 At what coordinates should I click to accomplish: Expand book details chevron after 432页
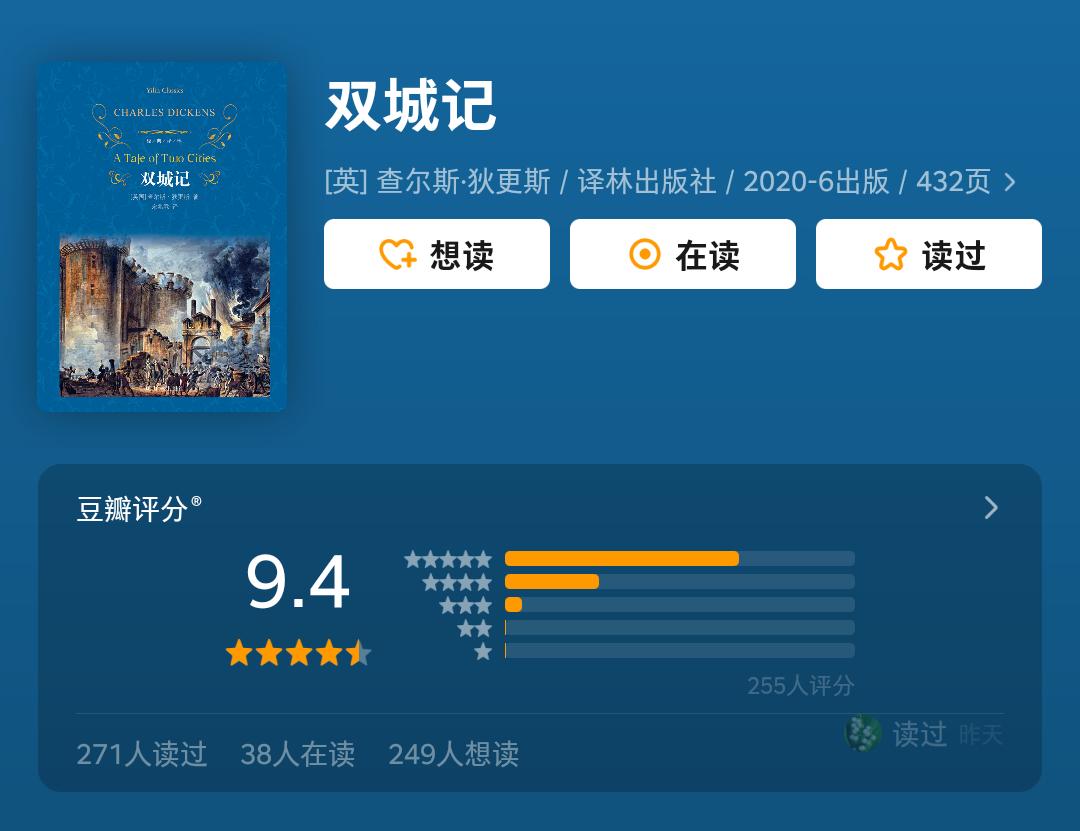click(x=1010, y=183)
